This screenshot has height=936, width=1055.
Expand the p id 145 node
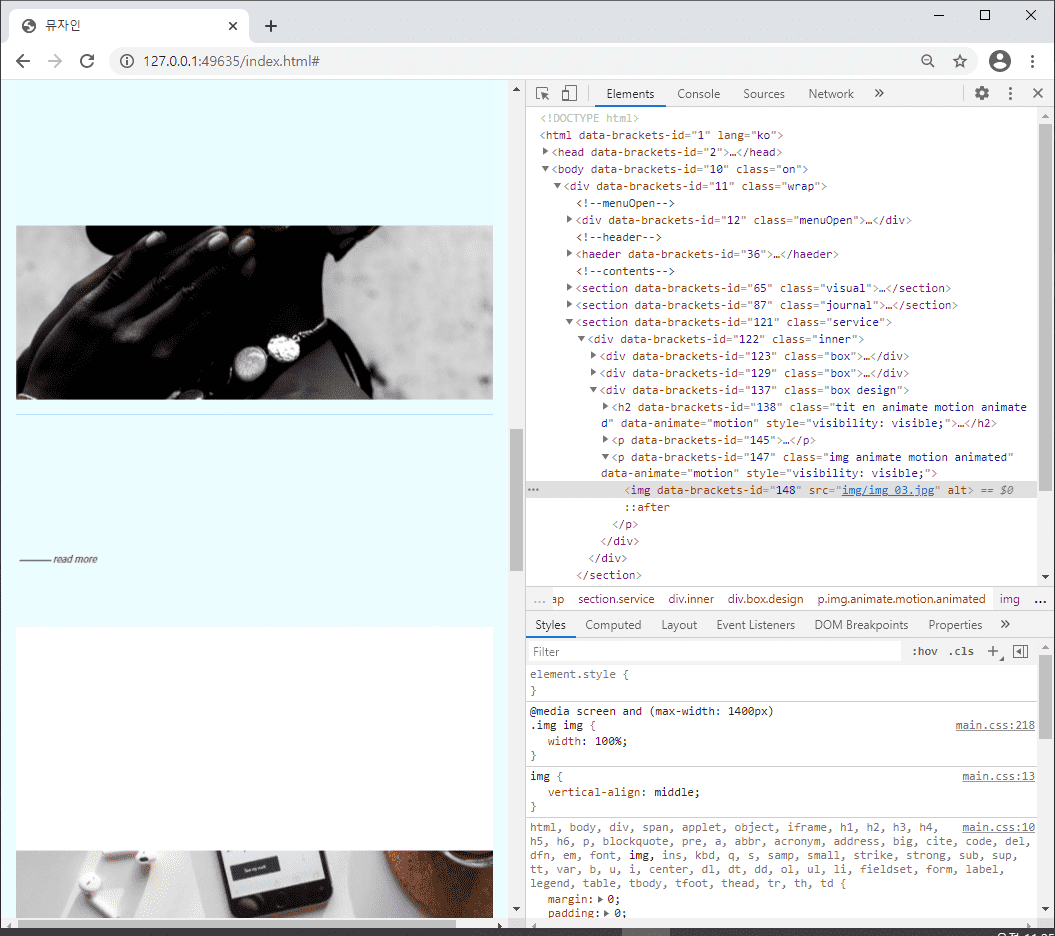point(606,439)
